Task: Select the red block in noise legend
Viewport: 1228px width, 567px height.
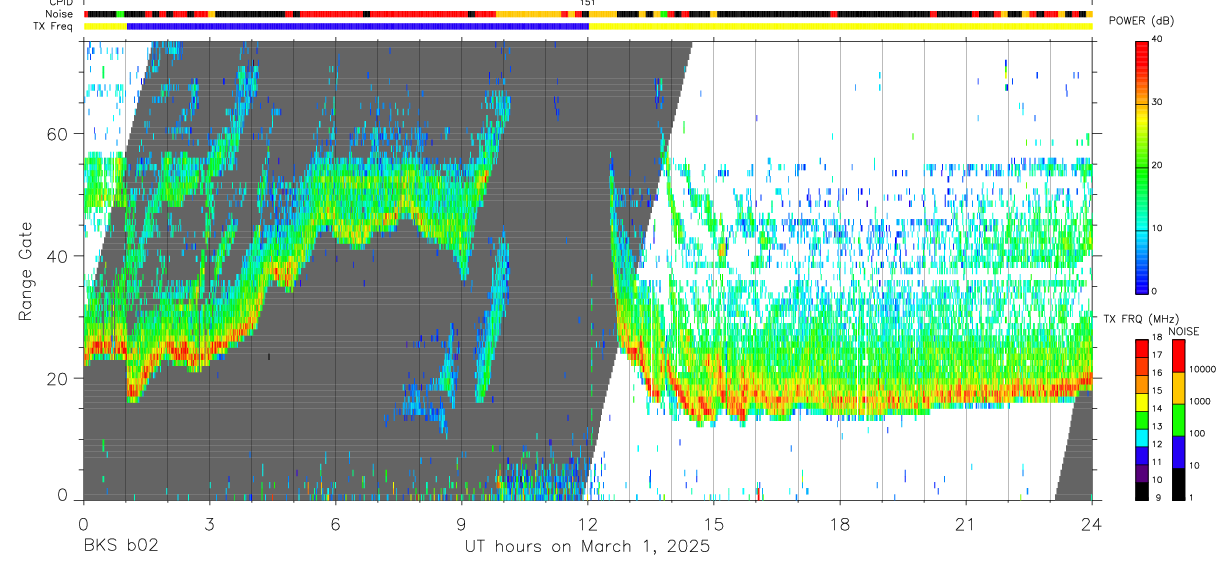Action: pos(1178,356)
